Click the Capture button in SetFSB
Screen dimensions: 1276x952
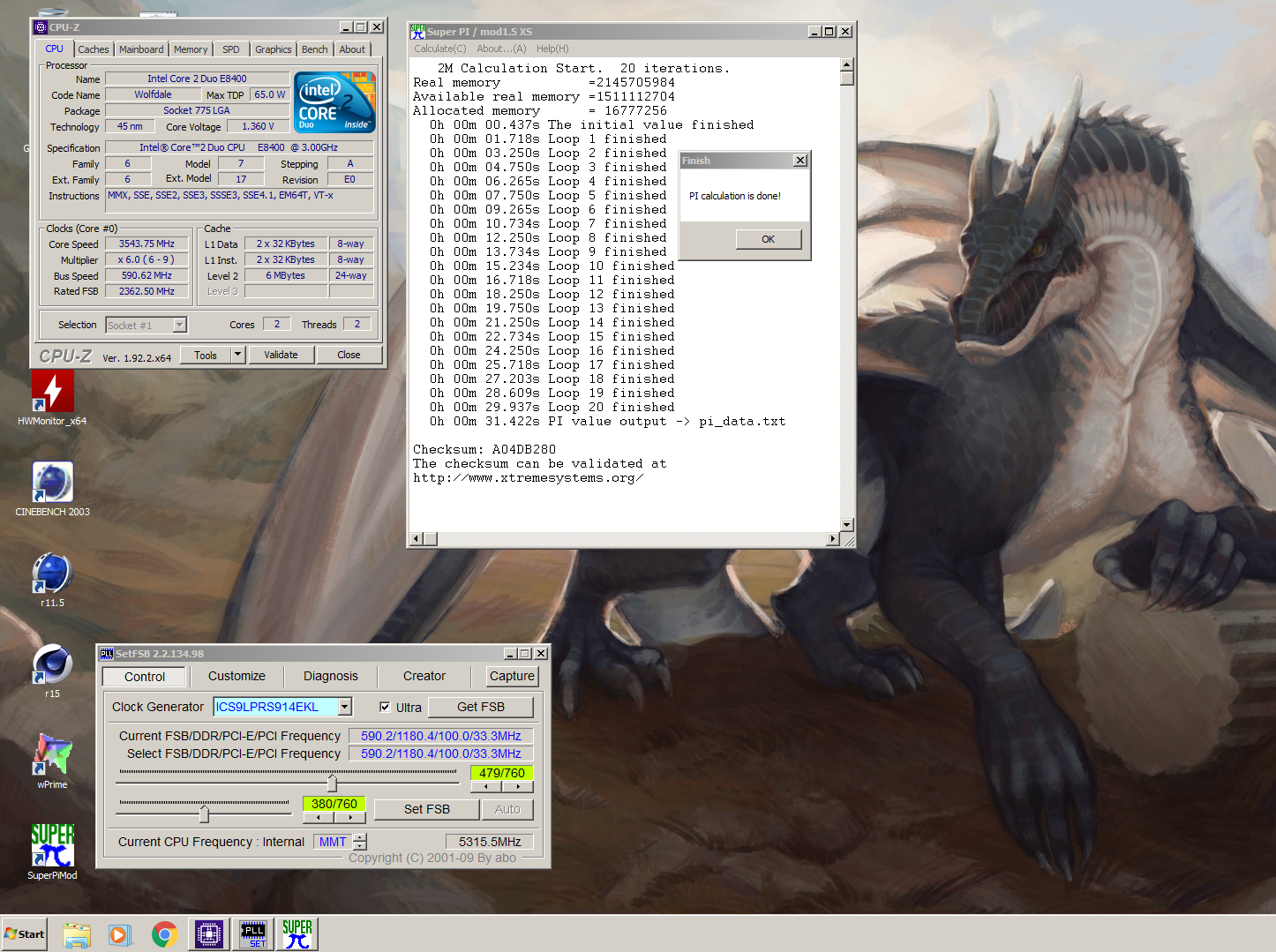click(512, 676)
